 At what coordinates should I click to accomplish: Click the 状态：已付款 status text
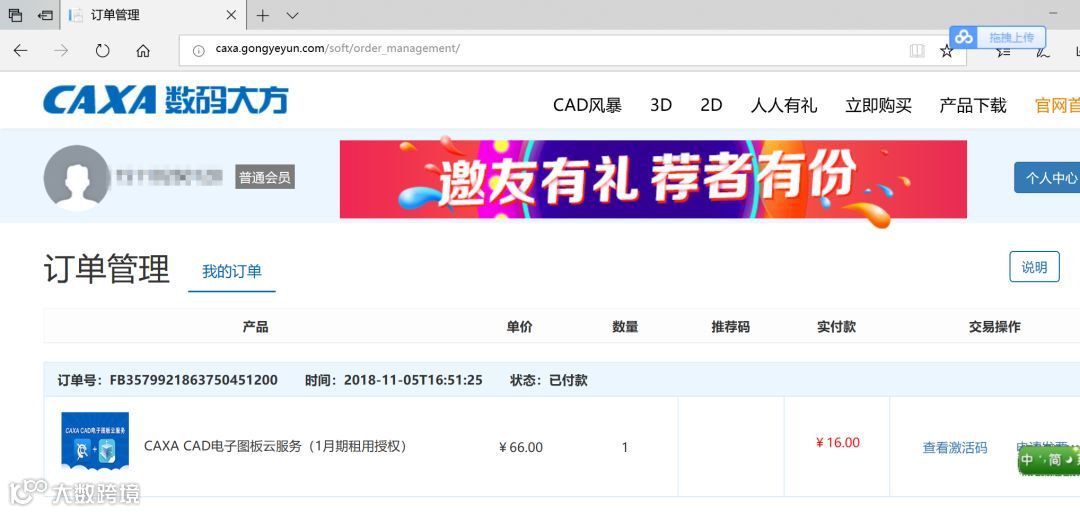point(549,380)
